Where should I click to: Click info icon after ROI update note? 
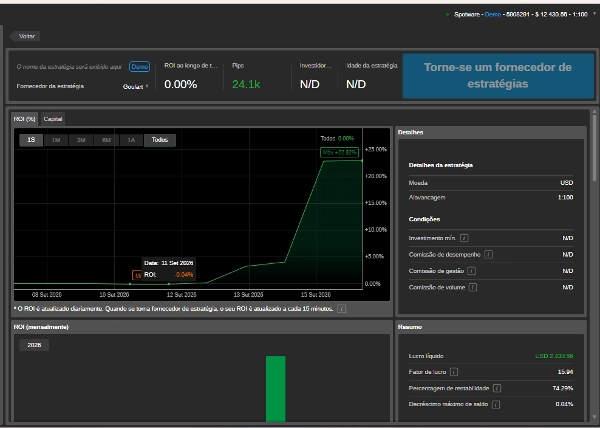pyautogui.click(x=342, y=309)
